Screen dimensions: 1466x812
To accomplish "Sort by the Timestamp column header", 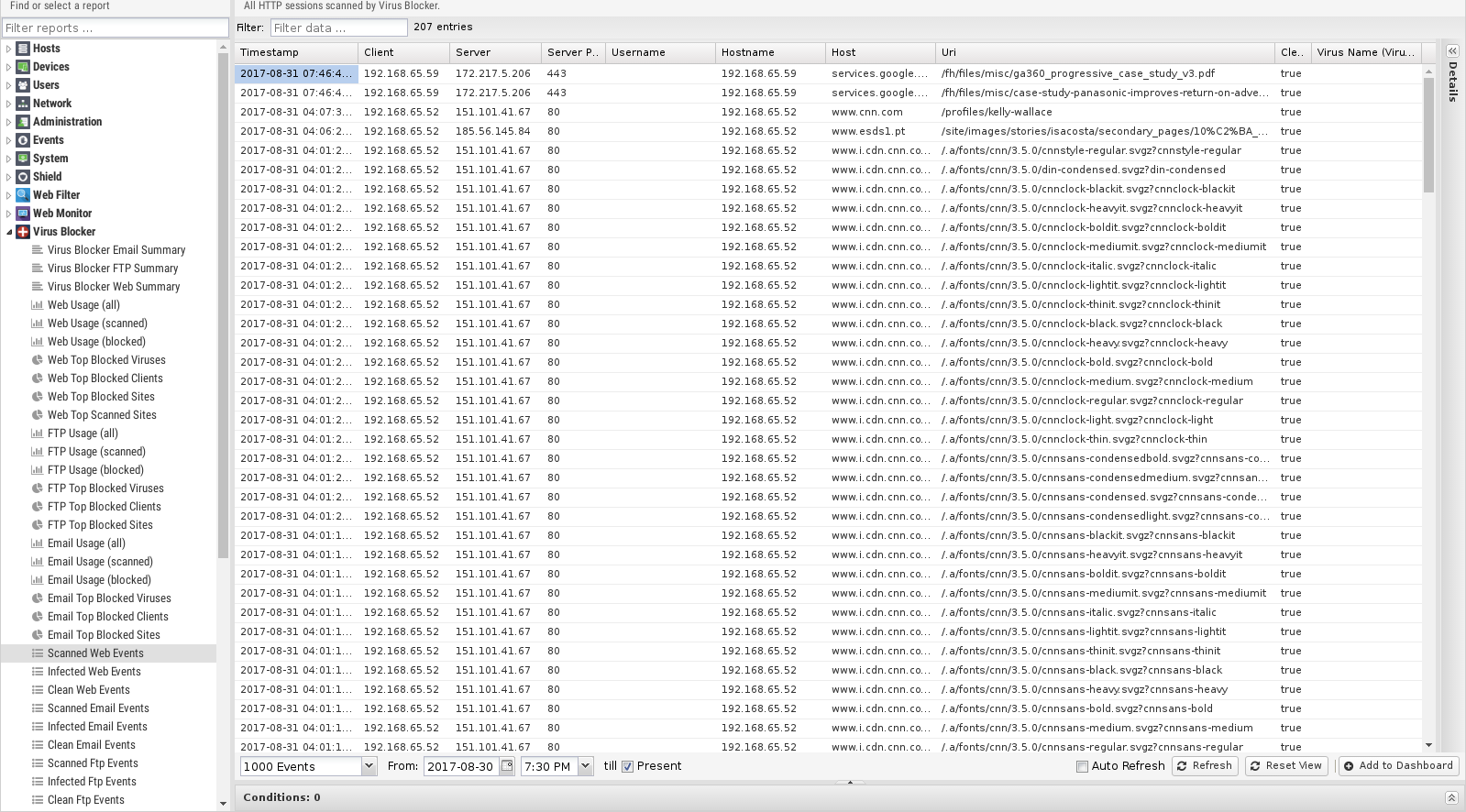I will (295, 52).
